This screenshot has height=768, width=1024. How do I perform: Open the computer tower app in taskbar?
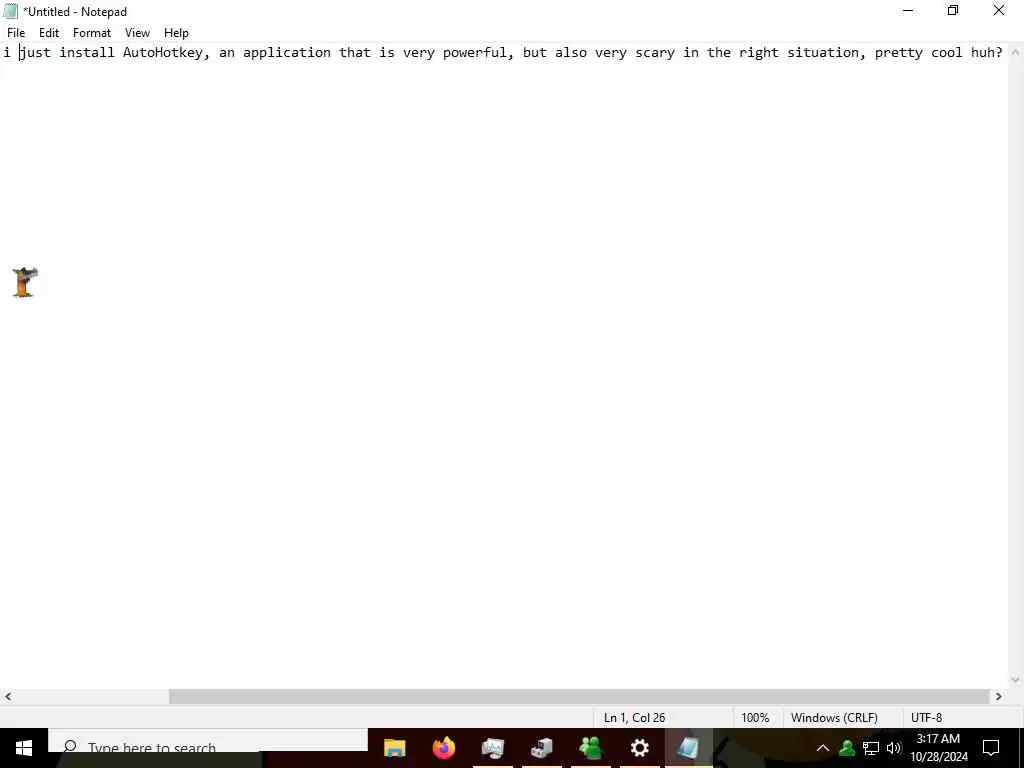(541, 748)
